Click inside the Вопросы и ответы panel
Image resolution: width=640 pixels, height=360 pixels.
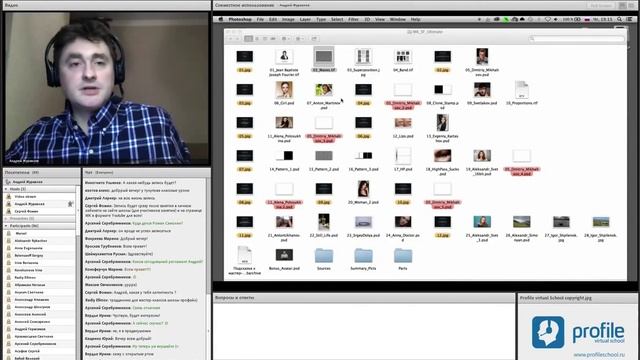point(364,331)
